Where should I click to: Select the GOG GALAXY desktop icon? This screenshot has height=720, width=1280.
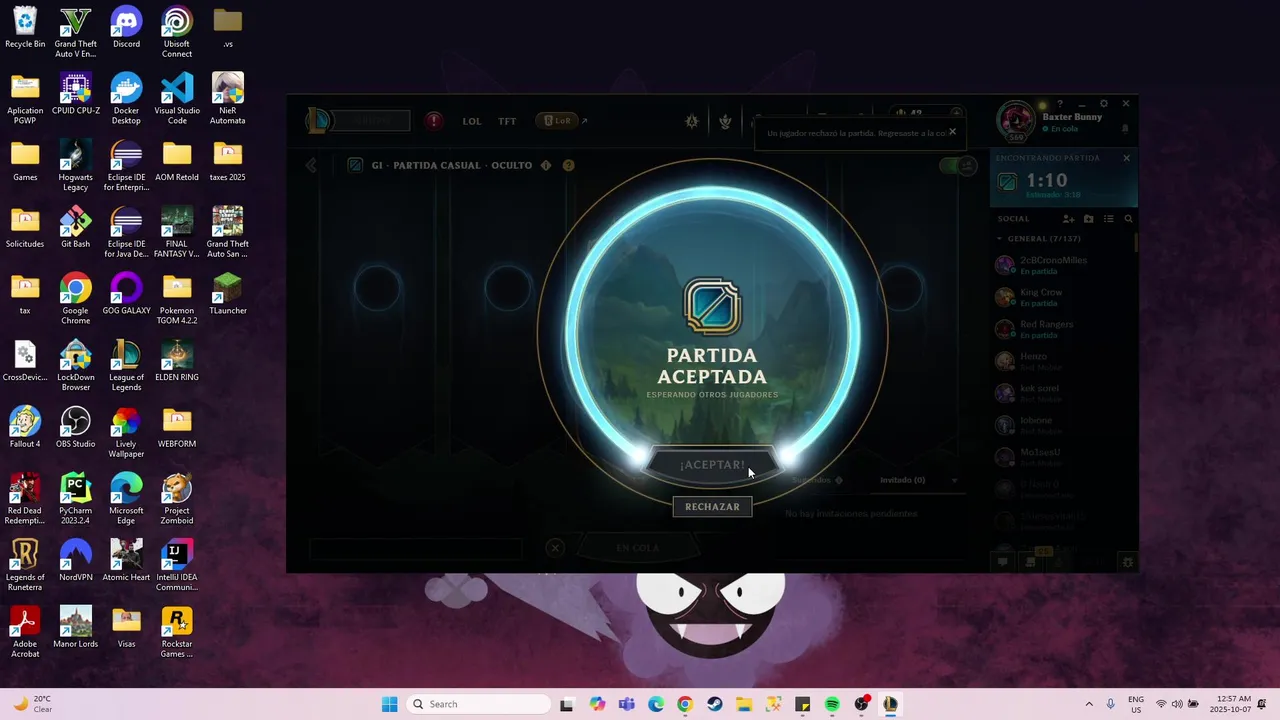coord(126,294)
